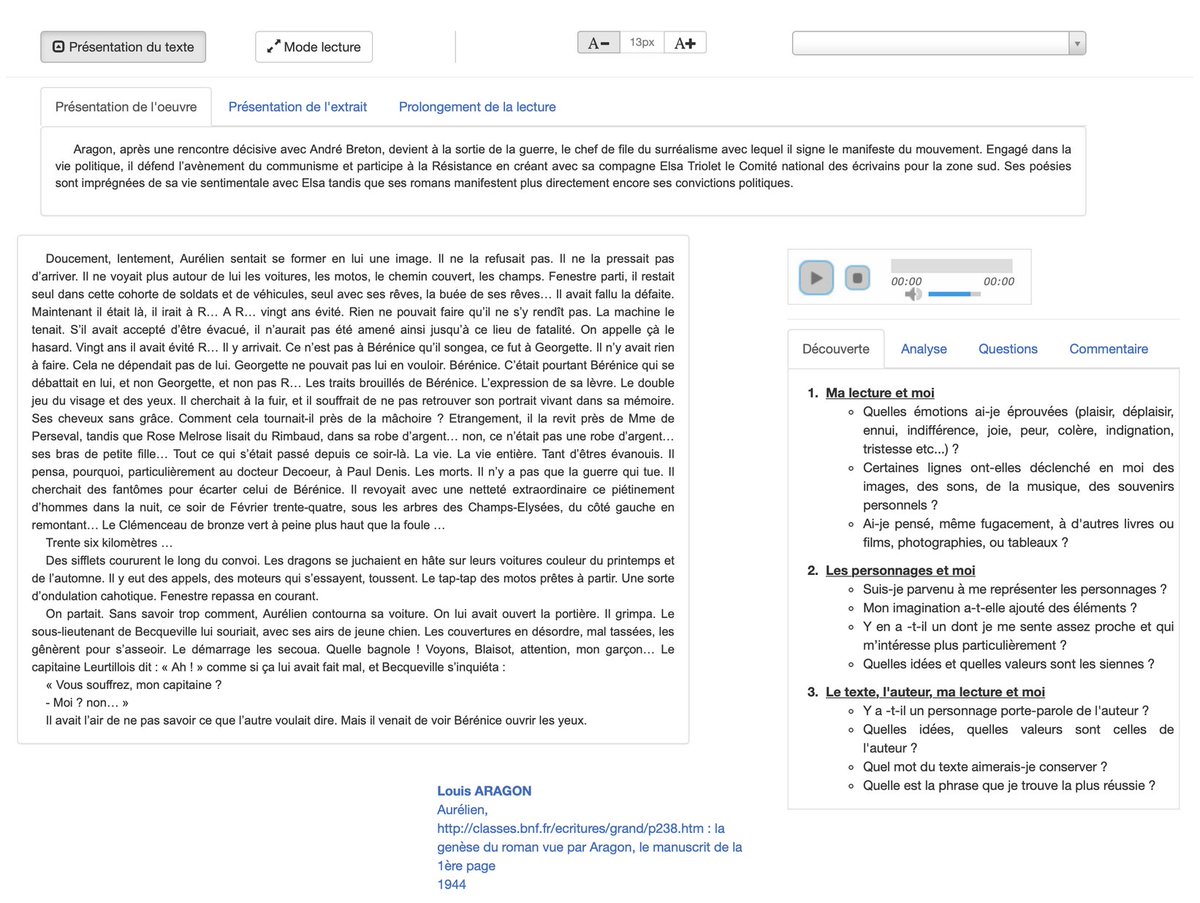Click question 'Mon imagination a-t-elle ajouté des éléments ?'
Screen dimensions: 1200x903
click(x=1000, y=608)
